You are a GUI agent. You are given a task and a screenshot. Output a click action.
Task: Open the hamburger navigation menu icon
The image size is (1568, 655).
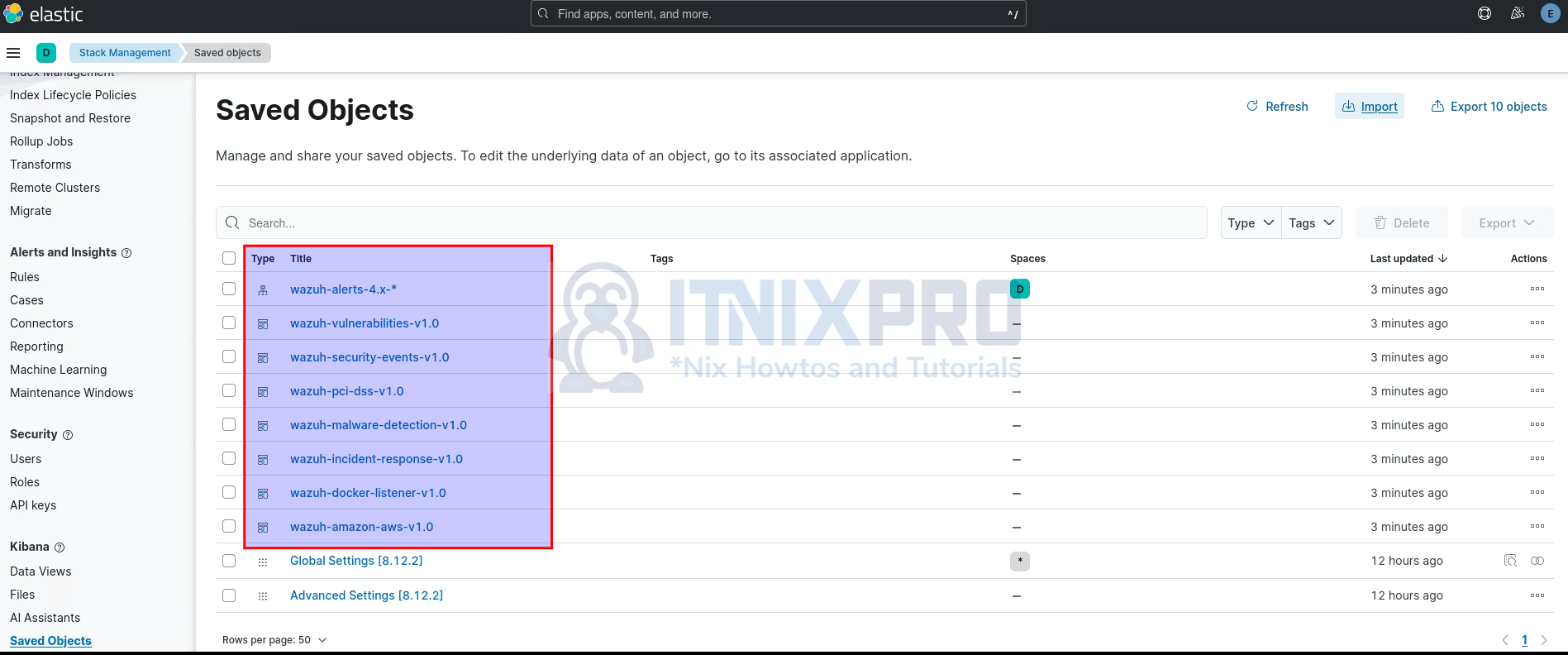(13, 53)
